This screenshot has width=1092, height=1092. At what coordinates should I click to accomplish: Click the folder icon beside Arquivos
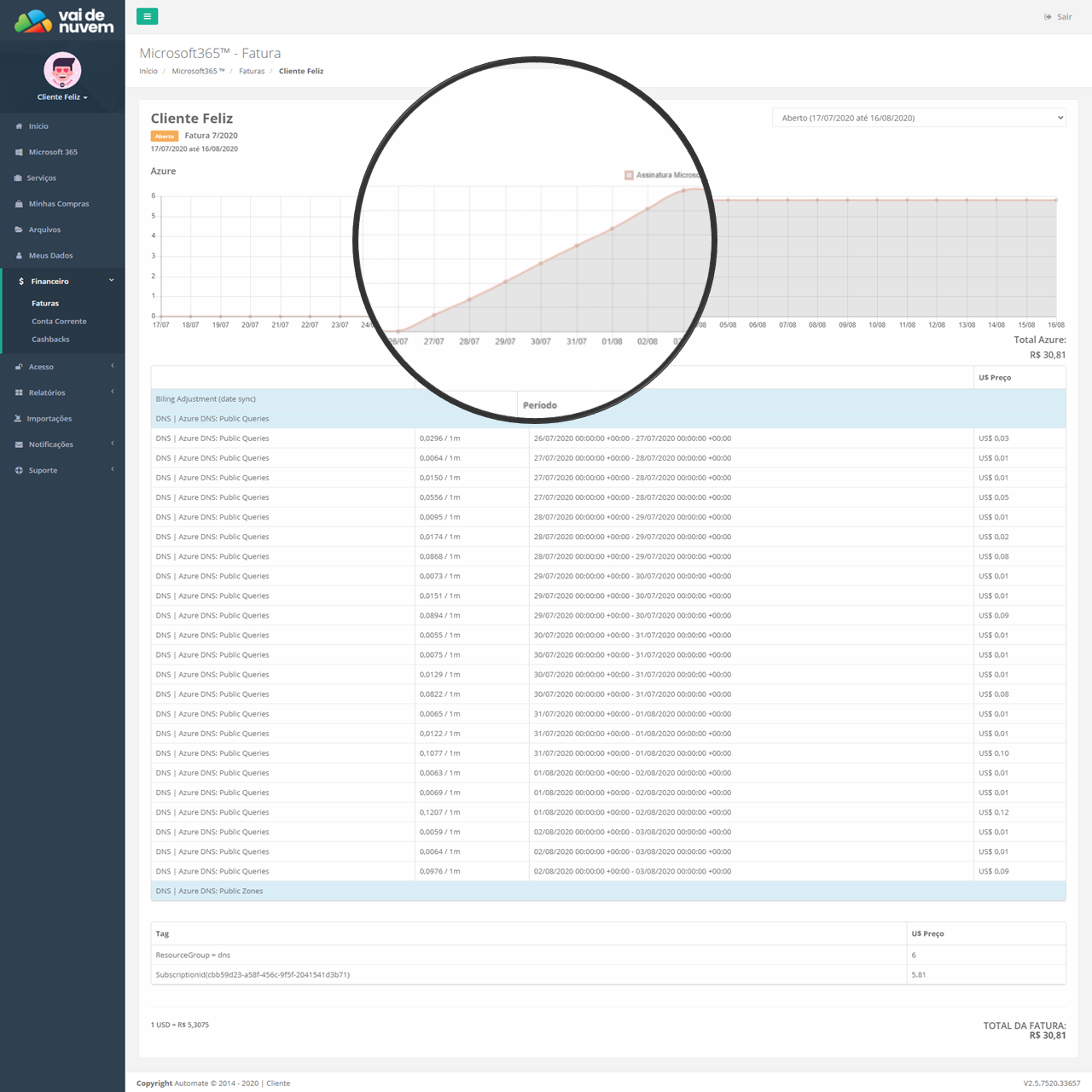19,229
